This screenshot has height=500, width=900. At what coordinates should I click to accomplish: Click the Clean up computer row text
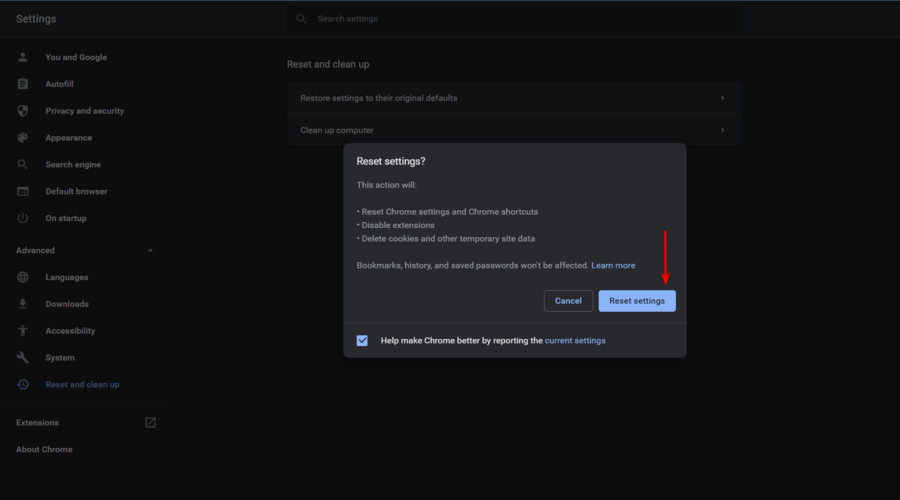pos(337,130)
